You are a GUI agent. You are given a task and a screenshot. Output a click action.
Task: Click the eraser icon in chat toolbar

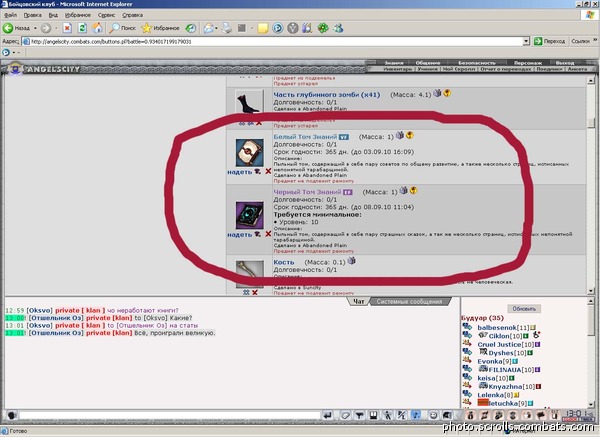(345, 415)
